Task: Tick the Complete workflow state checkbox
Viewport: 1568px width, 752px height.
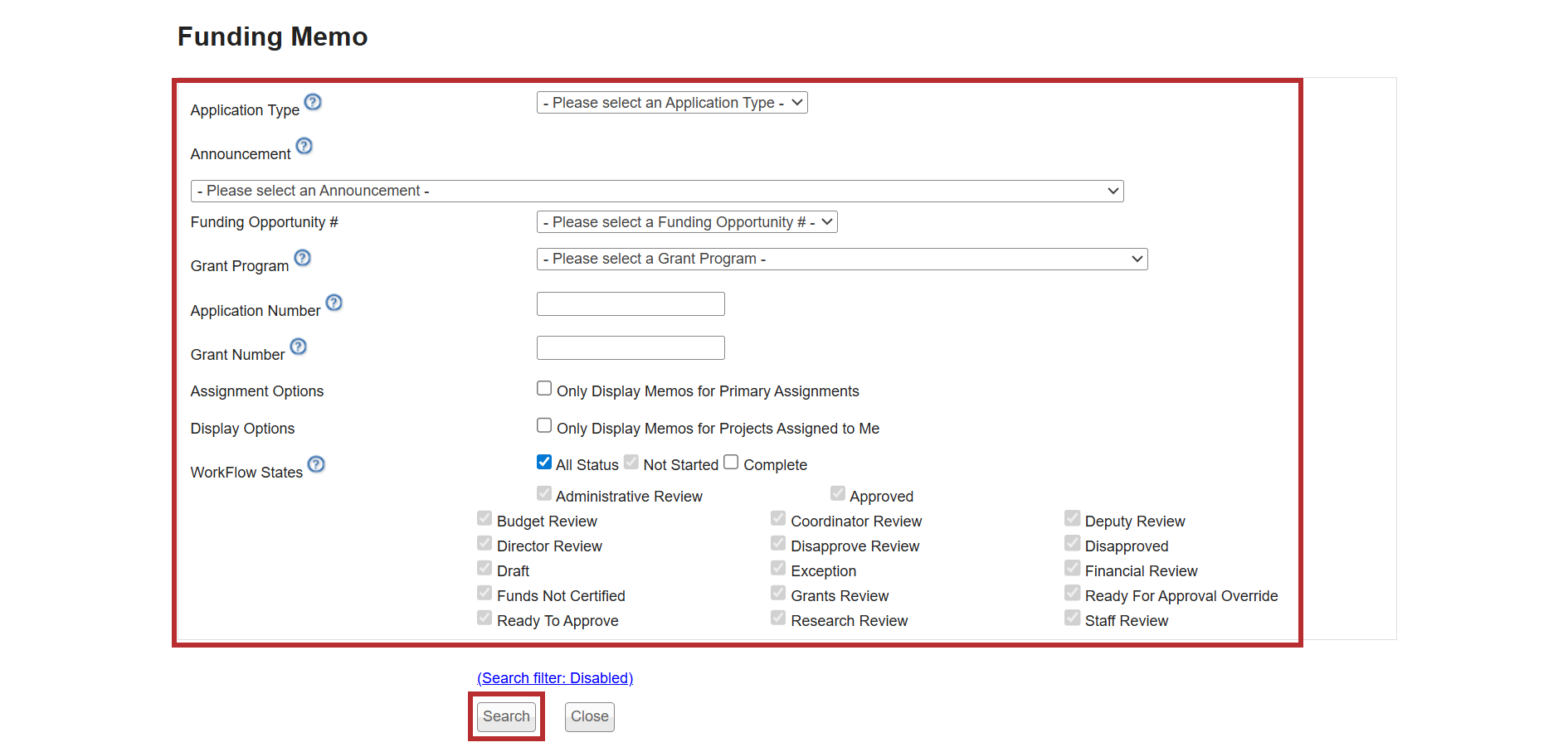Action: pyautogui.click(x=731, y=462)
